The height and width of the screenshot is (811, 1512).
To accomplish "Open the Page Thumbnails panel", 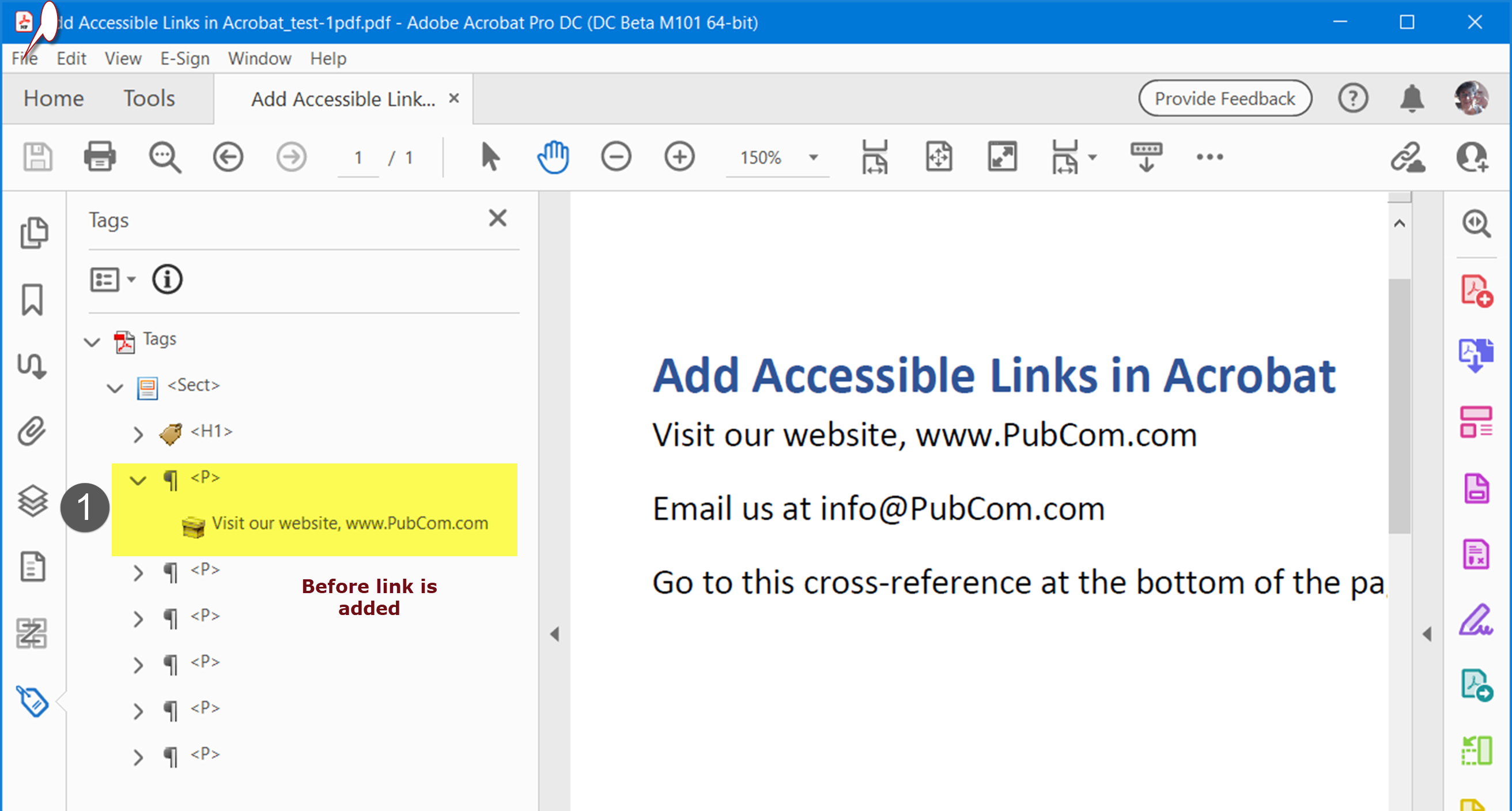I will tap(33, 231).
